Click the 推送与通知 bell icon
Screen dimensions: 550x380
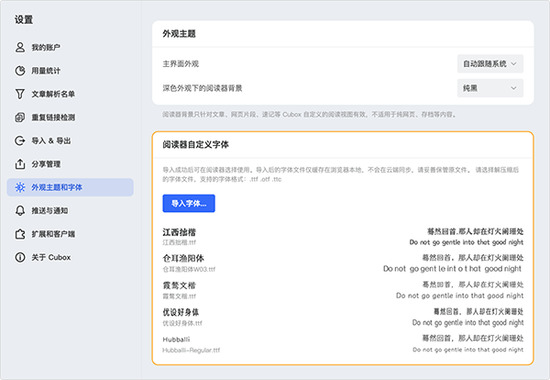[20, 211]
